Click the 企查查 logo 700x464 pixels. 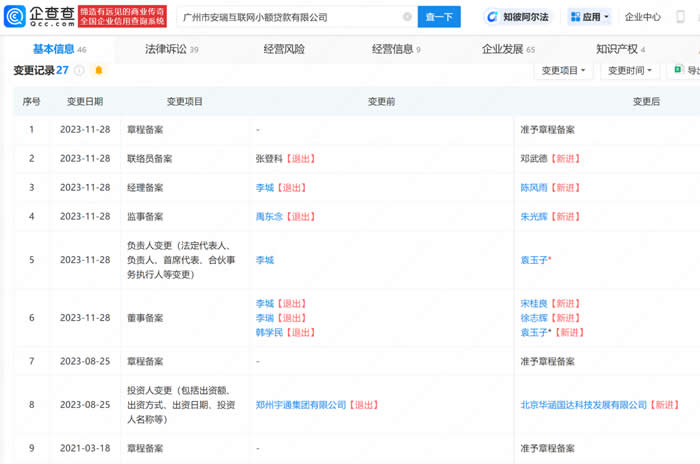click(40, 16)
